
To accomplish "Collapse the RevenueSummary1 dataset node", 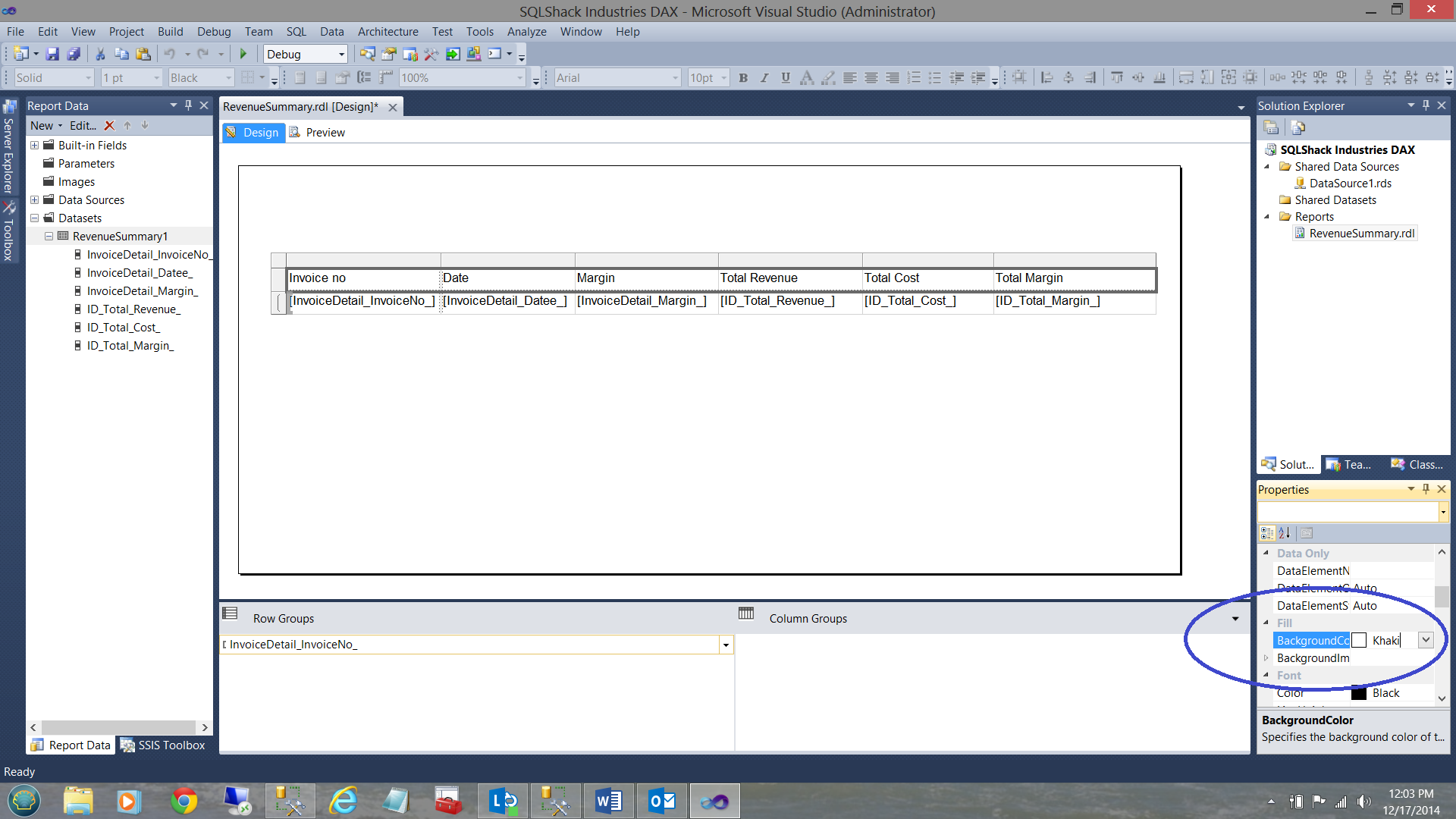I will pos(49,237).
